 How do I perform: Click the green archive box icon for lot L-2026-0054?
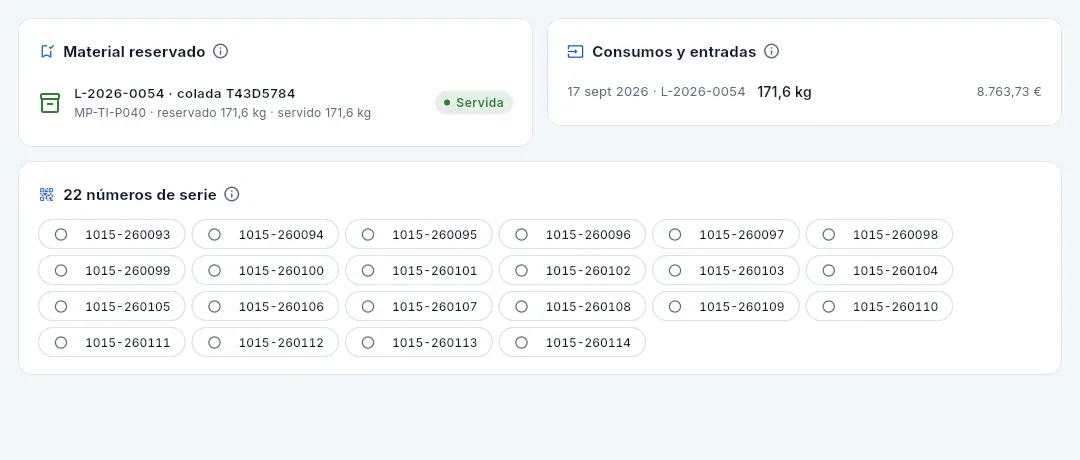pyautogui.click(x=50, y=103)
